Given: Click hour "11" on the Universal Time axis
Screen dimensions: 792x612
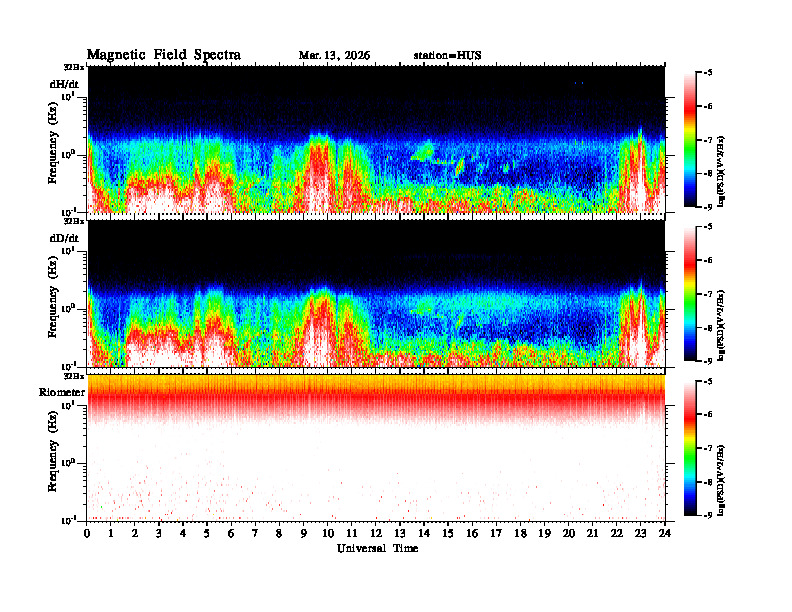Looking at the screenshot, I should (352, 534).
